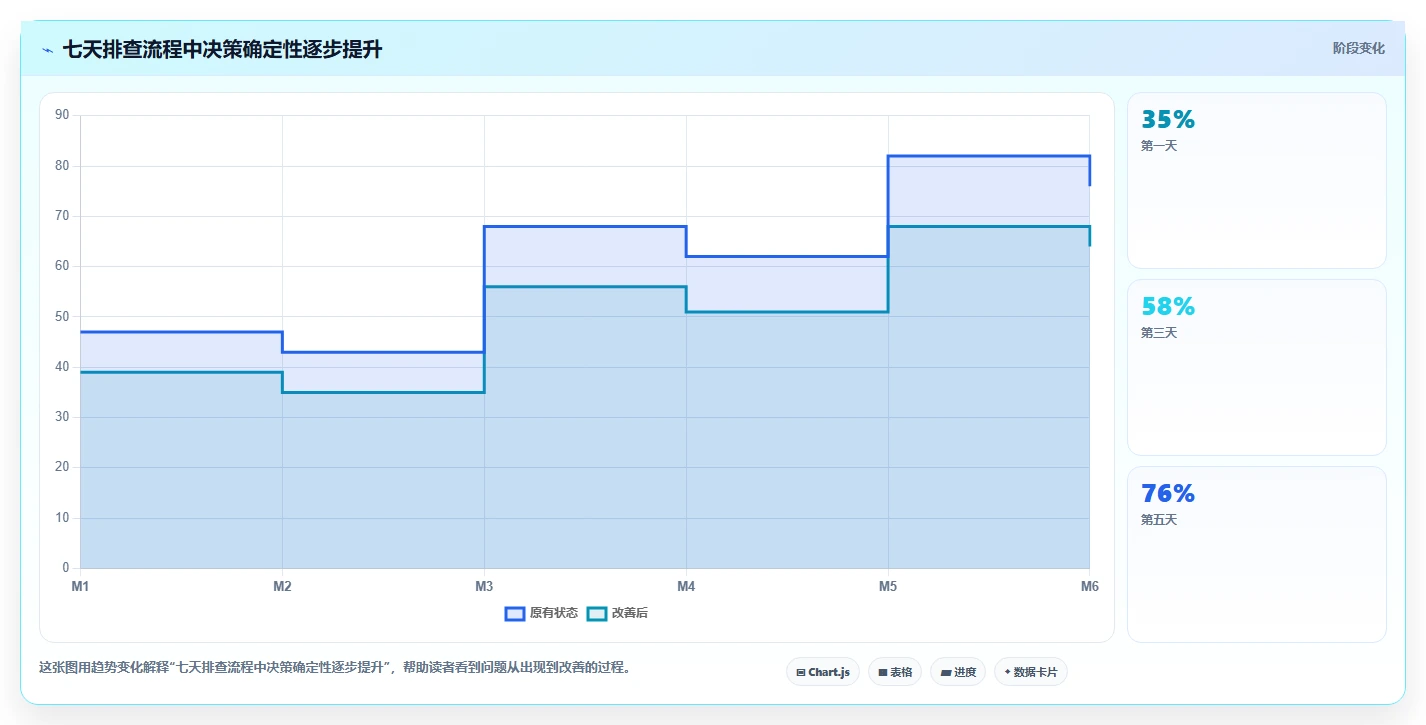Click the chart title 七天排查流程中决策确定性逐步提升
Viewport: 1426px width, 725px height.
(x=222, y=50)
